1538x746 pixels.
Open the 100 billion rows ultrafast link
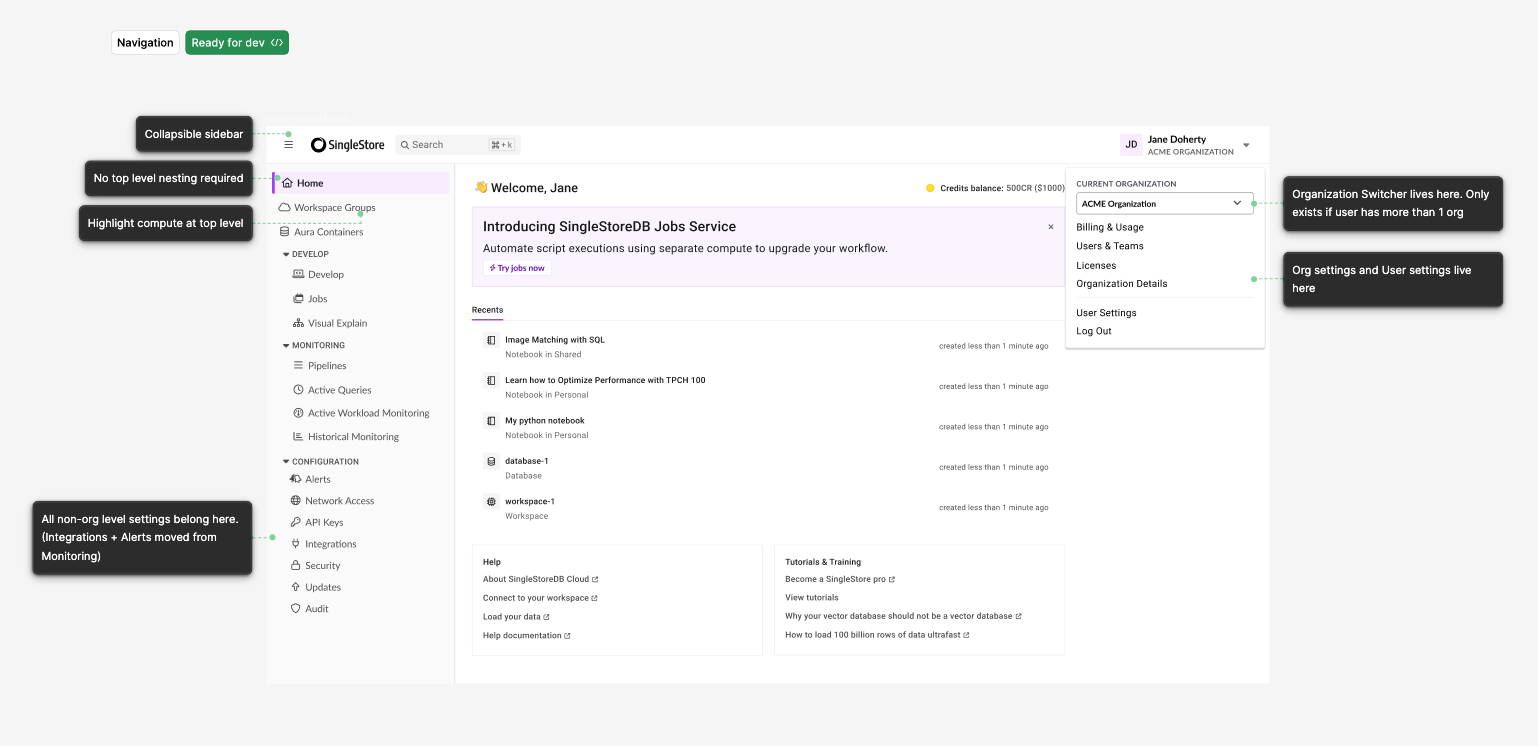point(877,635)
